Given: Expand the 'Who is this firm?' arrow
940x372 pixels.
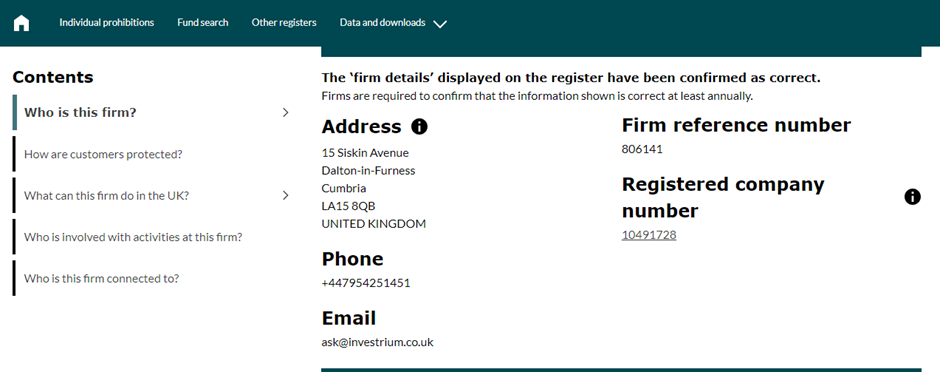Looking at the screenshot, I should [x=285, y=112].
